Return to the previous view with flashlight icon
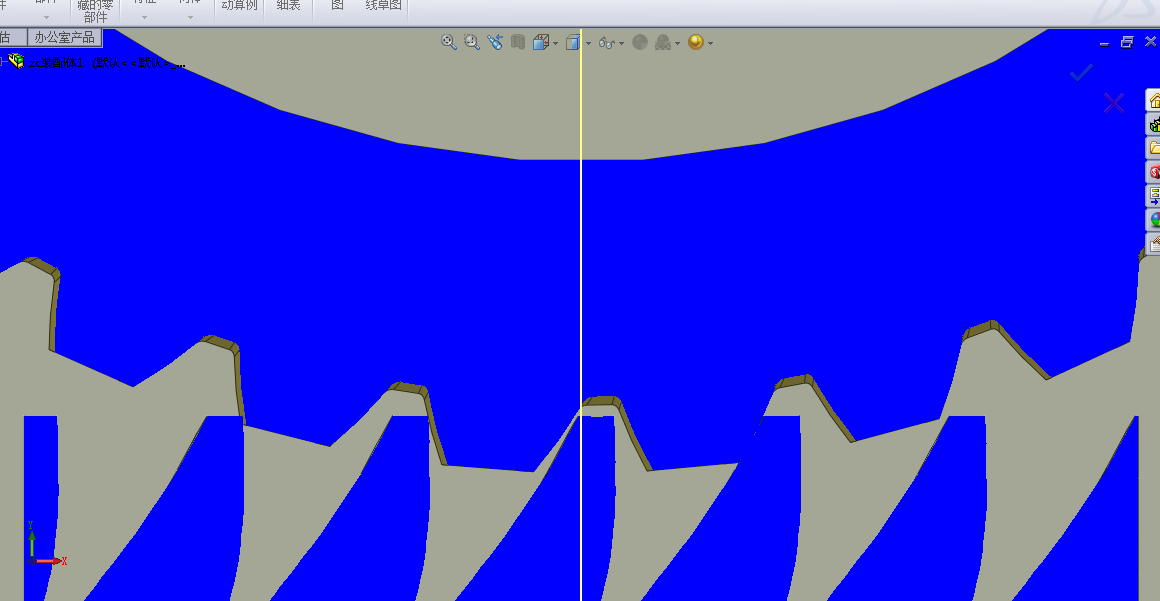The width and height of the screenshot is (1160, 601). (495, 42)
